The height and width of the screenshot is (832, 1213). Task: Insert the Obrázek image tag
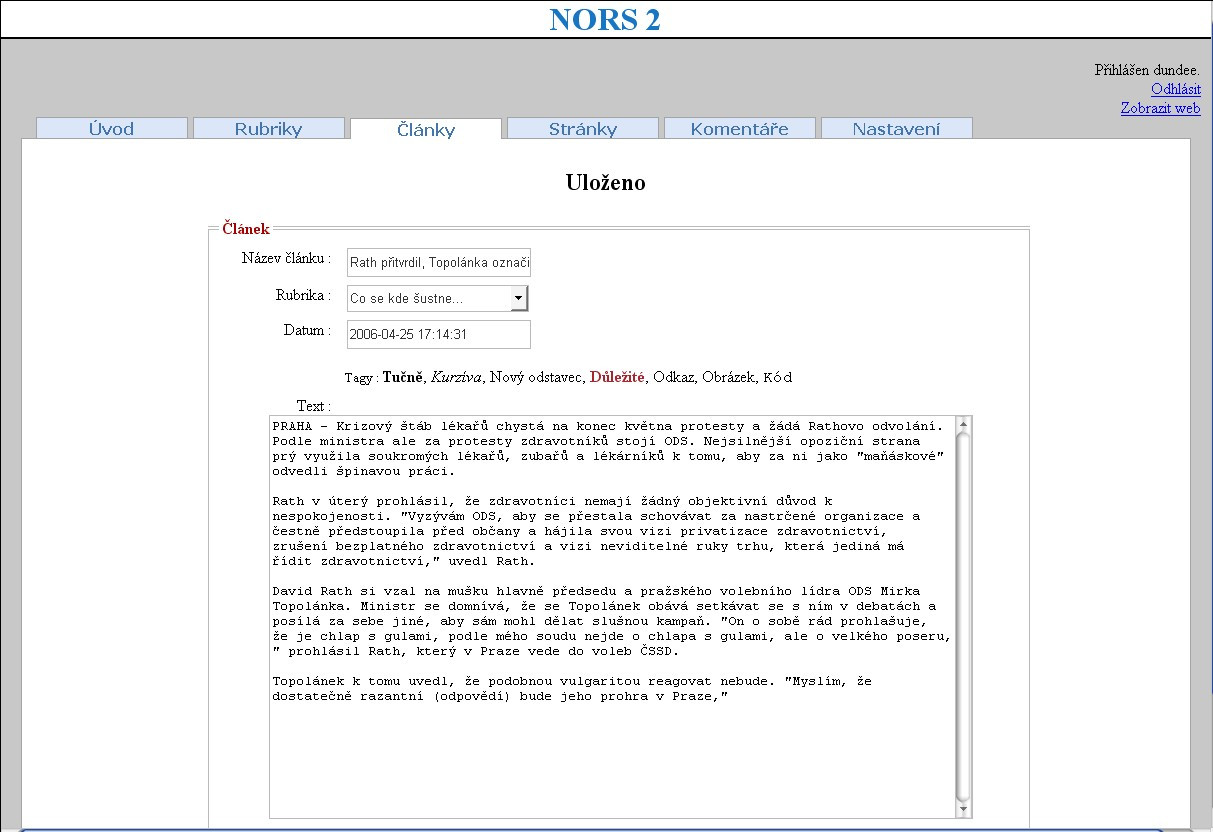728,377
